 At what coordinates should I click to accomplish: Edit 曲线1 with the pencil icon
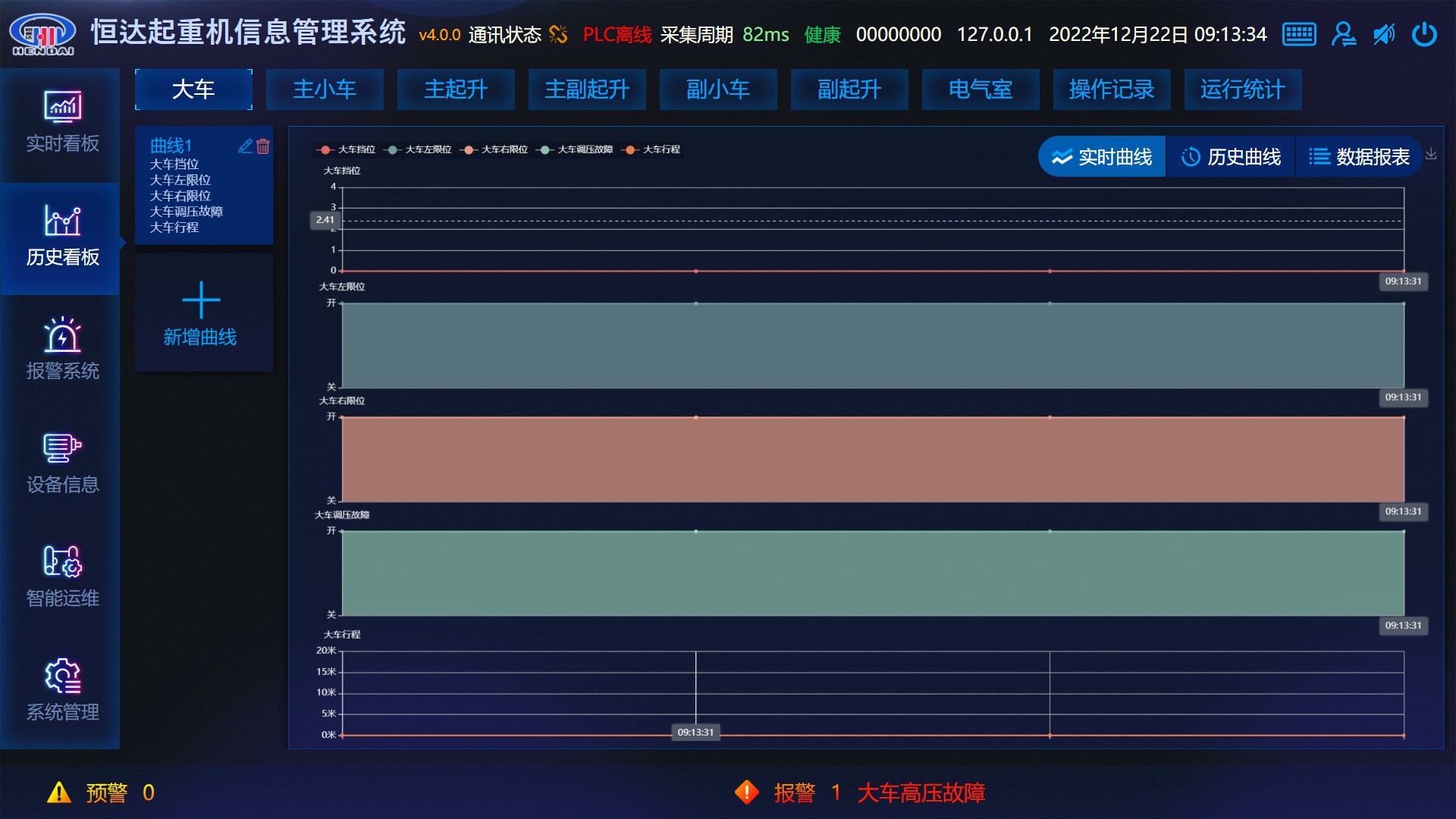click(x=246, y=146)
